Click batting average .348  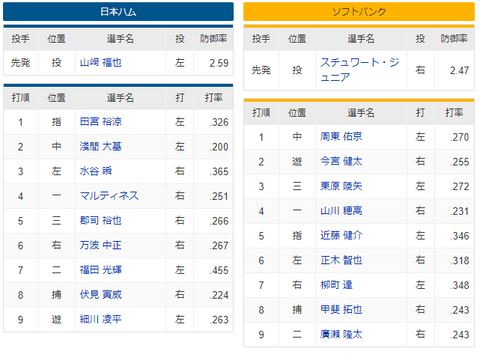pyautogui.click(x=460, y=285)
